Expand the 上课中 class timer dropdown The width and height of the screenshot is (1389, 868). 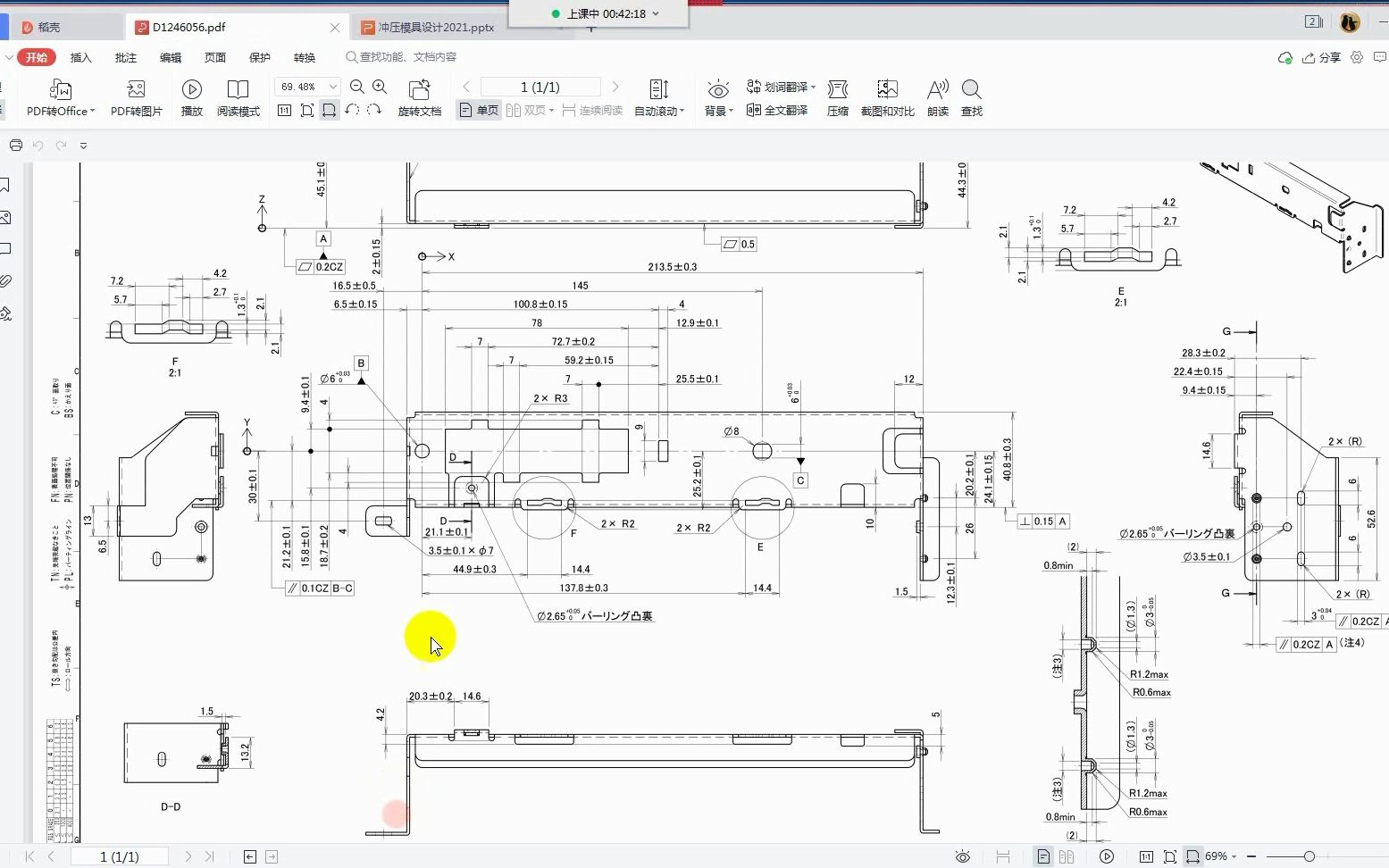tap(656, 13)
